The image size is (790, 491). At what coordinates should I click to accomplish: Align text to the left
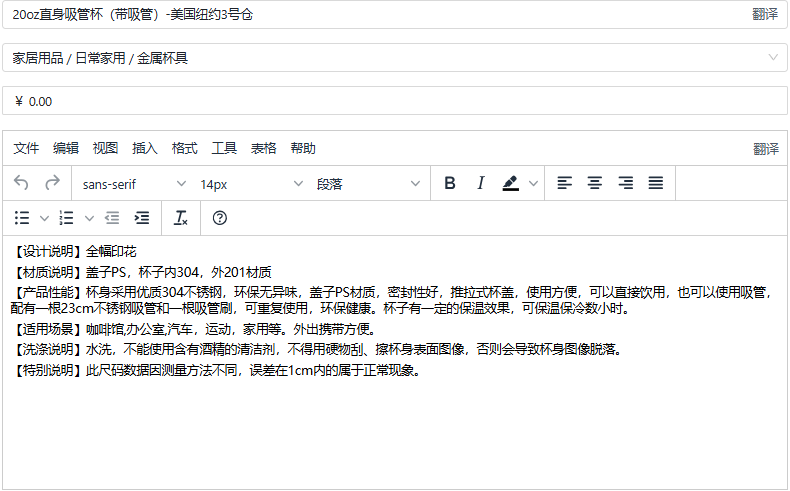pyautogui.click(x=565, y=183)
